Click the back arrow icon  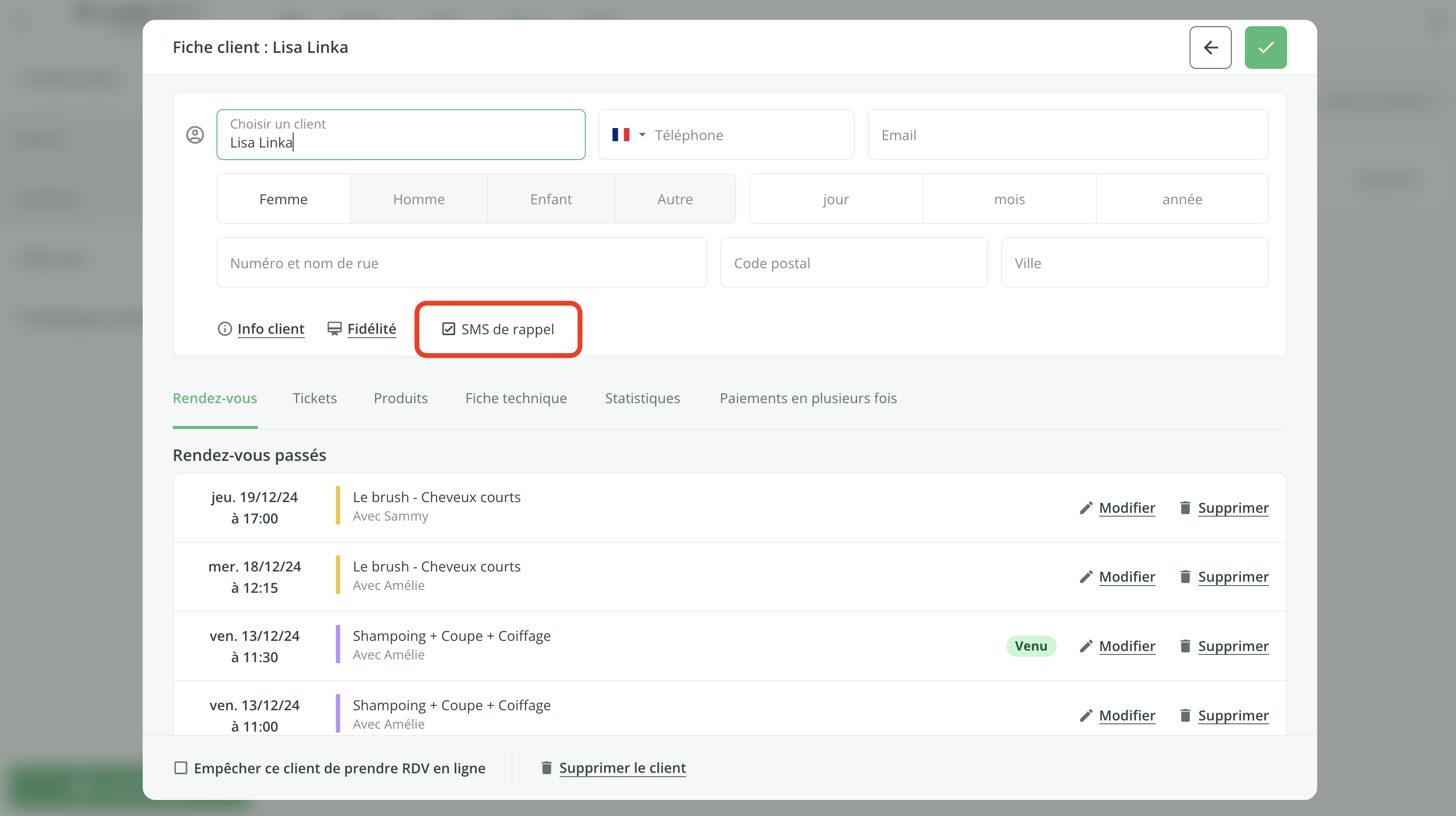(1210, 48)
